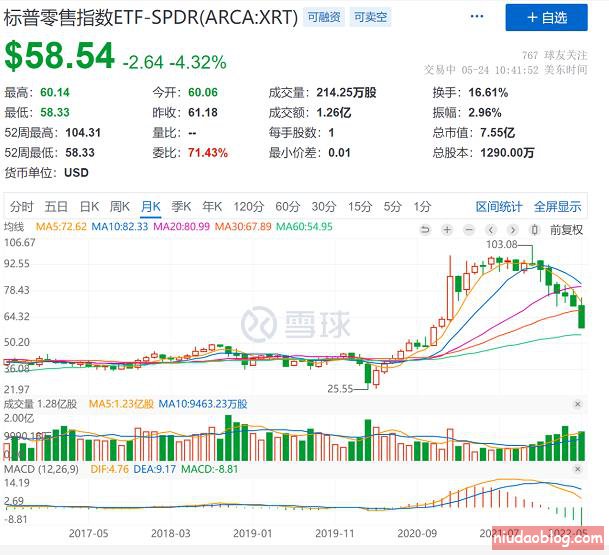Click the 换手 value 16.61%

(488, 92)
